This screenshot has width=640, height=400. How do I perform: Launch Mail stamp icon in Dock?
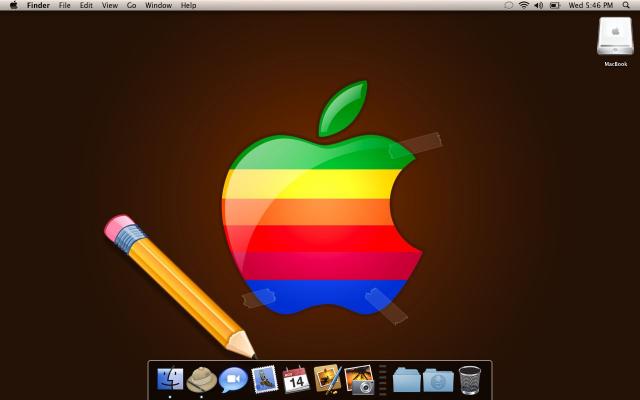coord(264,379)
